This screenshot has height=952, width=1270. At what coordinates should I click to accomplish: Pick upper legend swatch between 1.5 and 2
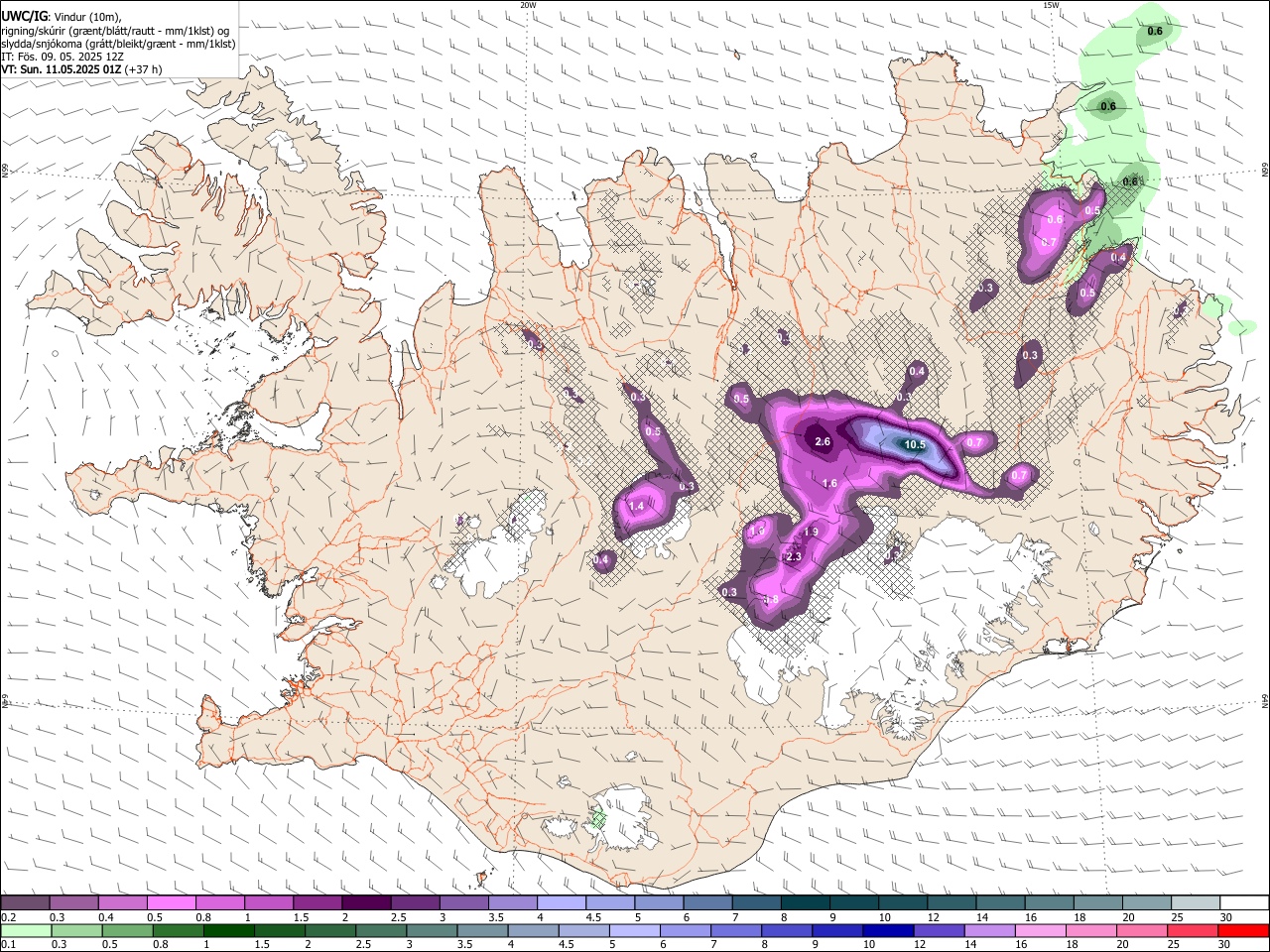[317, 902]
